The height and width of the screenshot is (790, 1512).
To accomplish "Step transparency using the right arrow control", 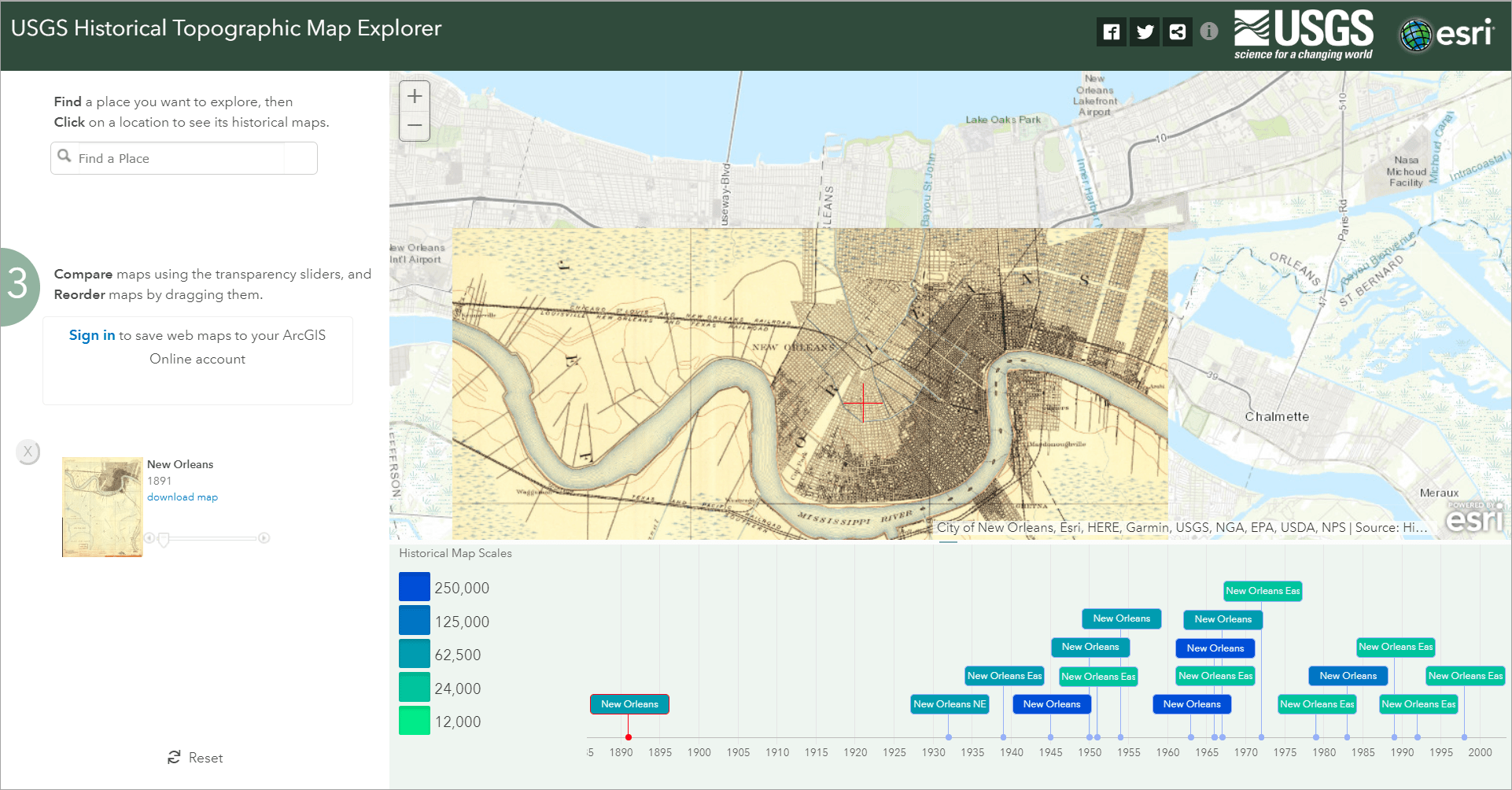I will [x=264, y=538].
